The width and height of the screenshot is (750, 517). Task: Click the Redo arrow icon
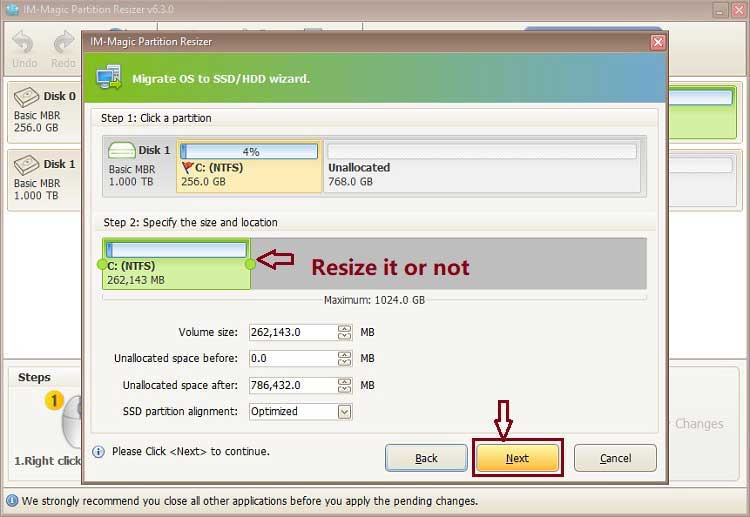(x=63, y=42)
